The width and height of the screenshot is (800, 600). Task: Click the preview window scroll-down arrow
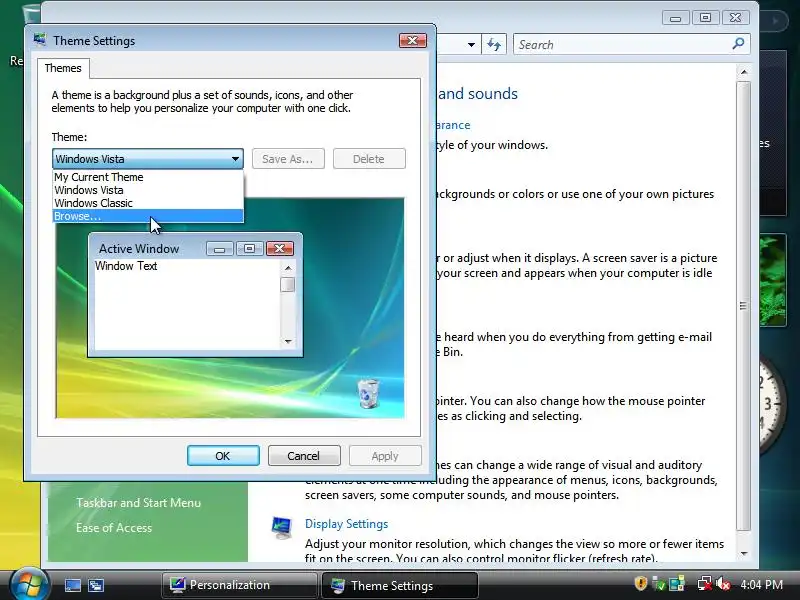pyautogui.click(x=288, y=341)
